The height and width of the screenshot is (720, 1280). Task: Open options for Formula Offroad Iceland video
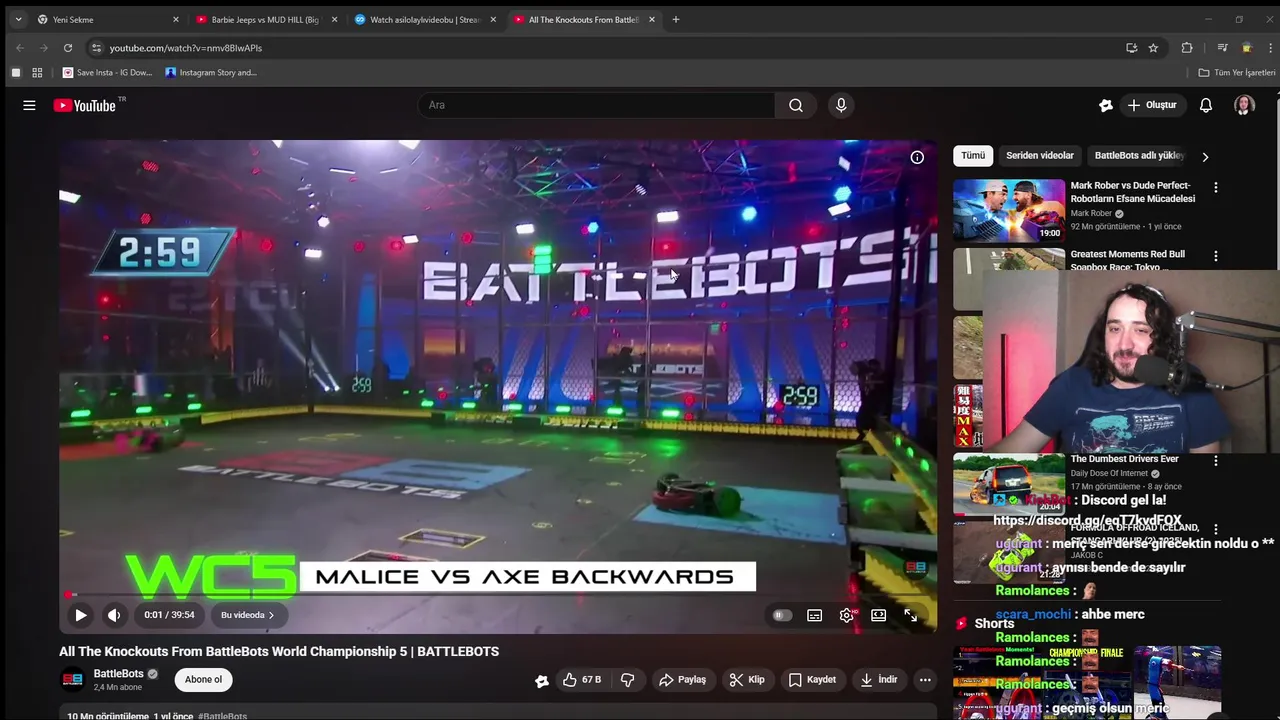point(1216,530)
